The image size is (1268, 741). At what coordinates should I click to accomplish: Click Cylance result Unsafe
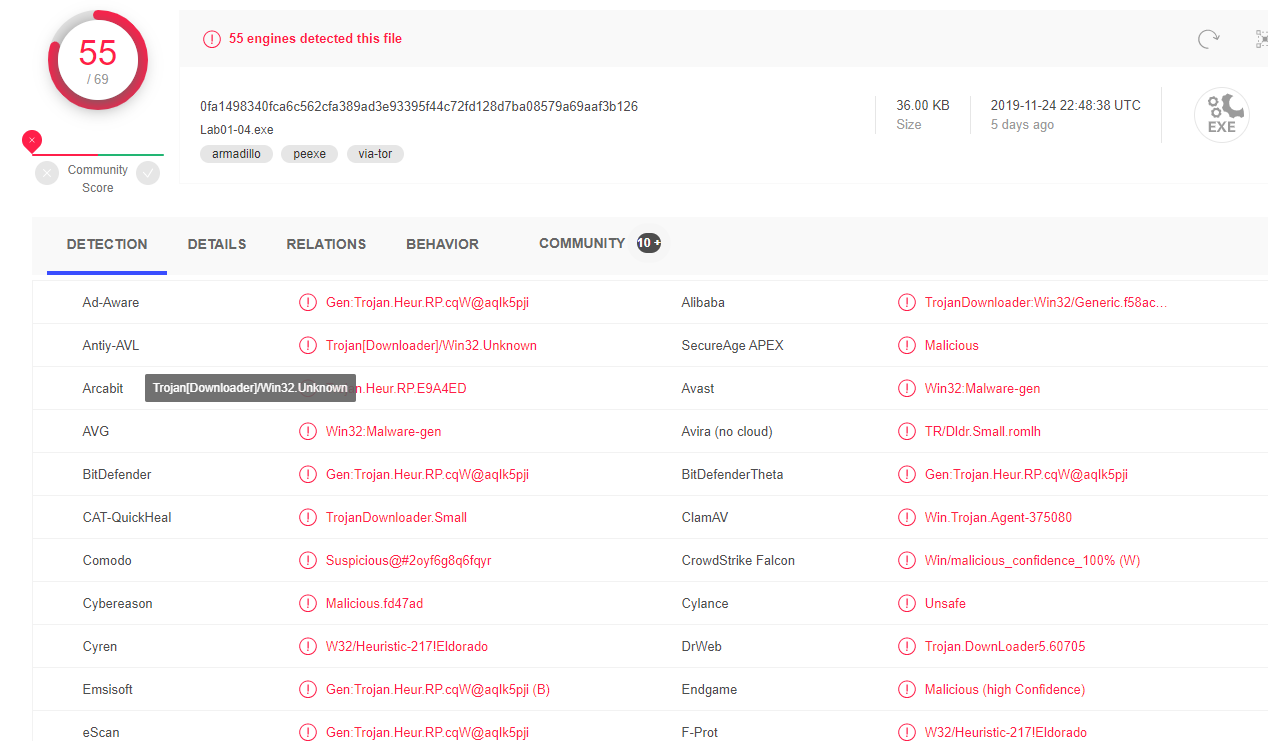(x=945, y=603)
